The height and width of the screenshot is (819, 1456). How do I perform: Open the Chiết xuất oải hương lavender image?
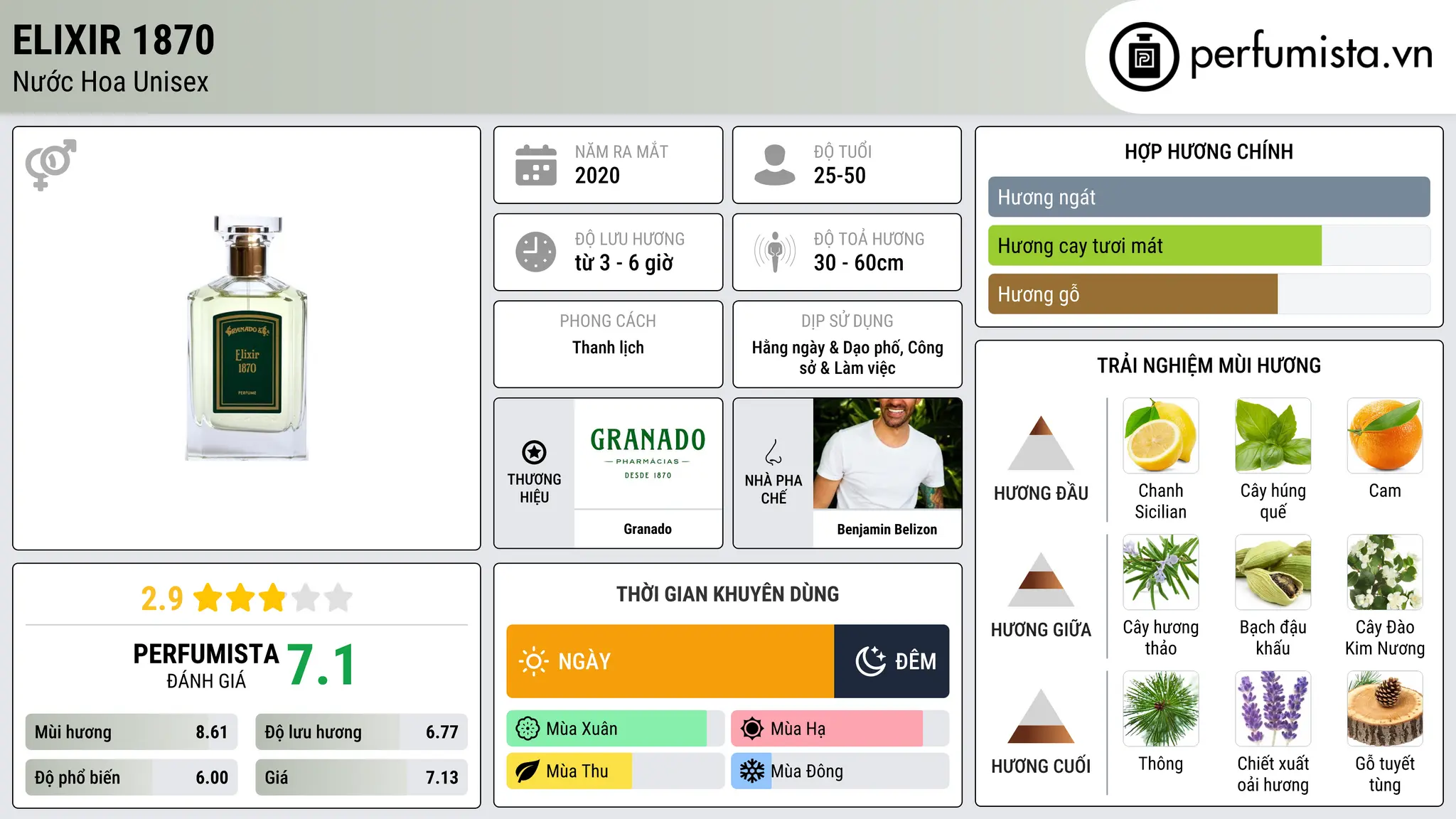(1273, 708)
